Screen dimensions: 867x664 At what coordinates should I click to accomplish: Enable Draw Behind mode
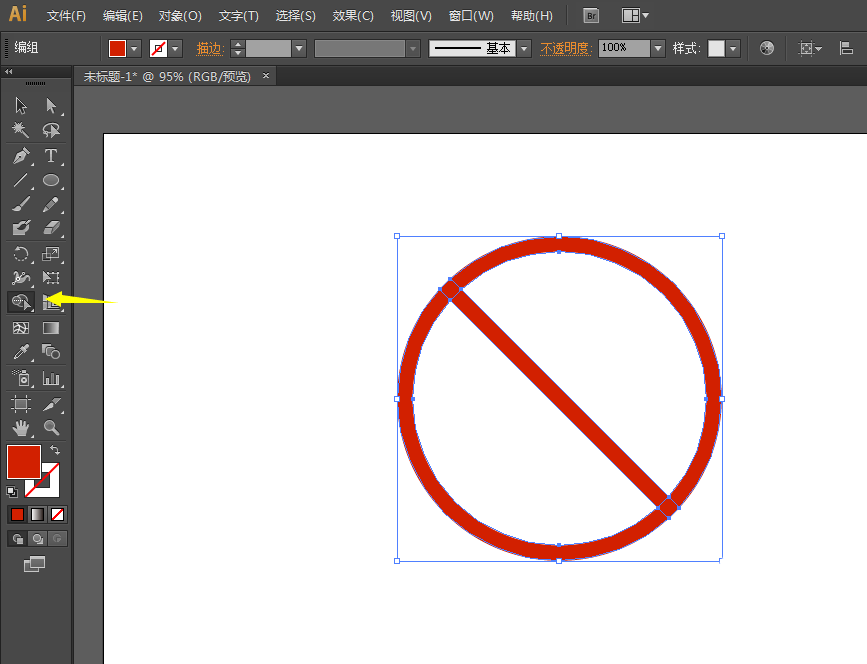point(38,539)
